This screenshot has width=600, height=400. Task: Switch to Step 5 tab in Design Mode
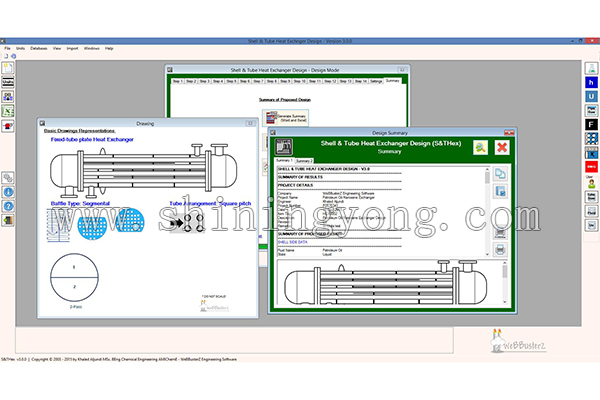(231, 81)
